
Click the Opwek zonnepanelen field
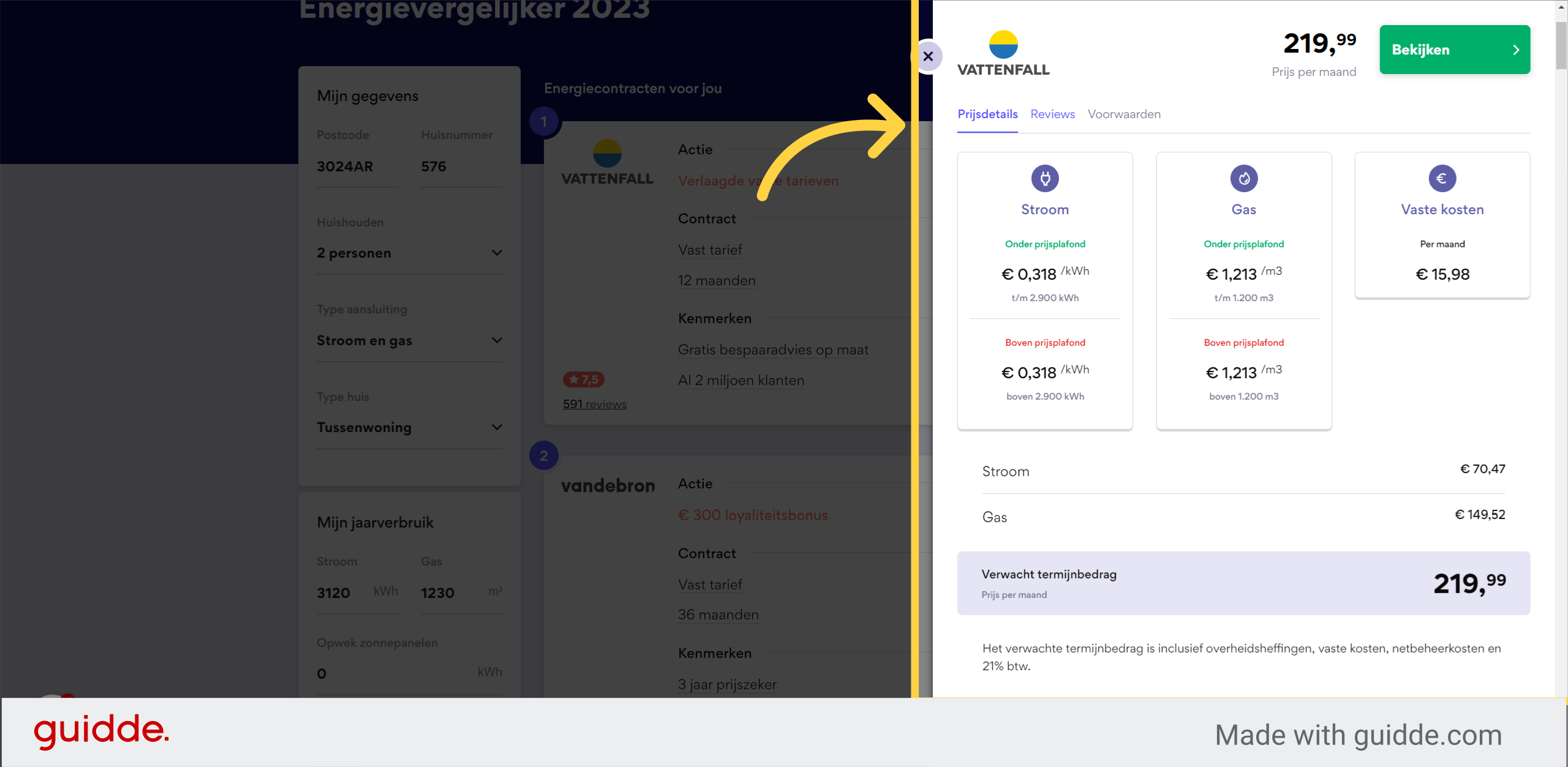pos(409,673)
